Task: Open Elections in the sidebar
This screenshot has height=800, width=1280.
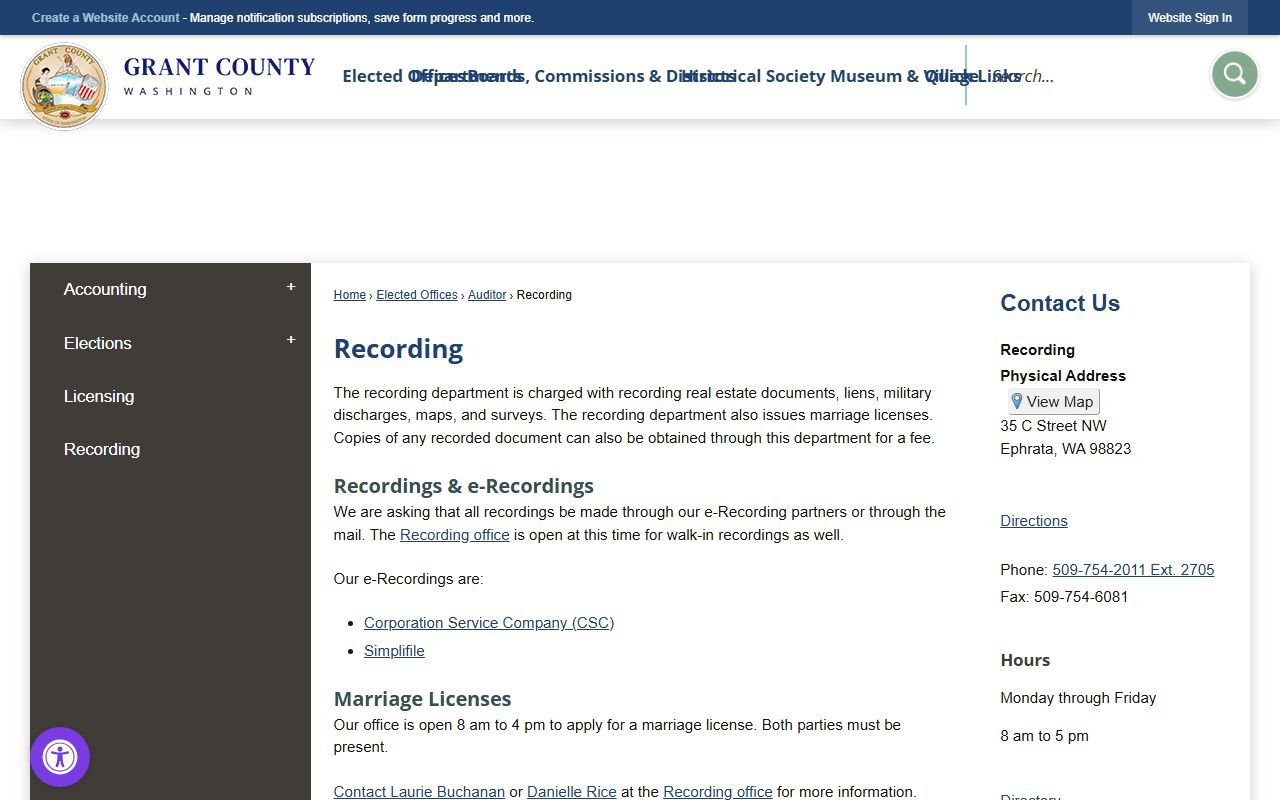Action: pos(98,343)
